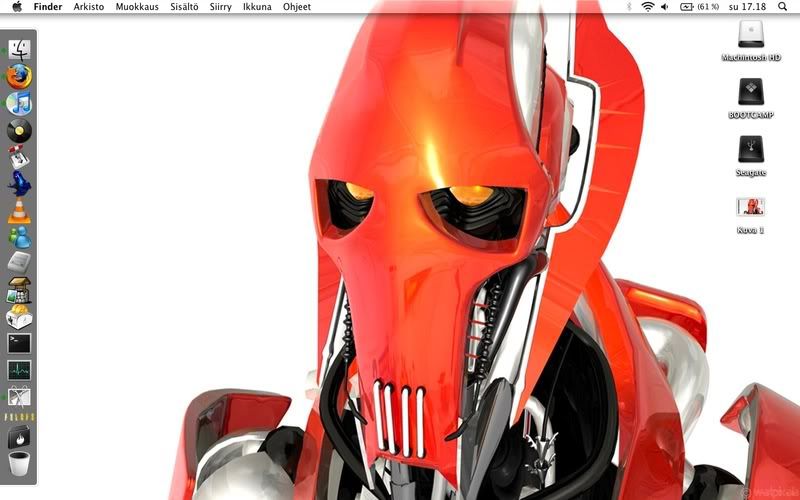The image size is (800, 500).
Task: Open the Sisältö menu
Action: (x=184, y=7)
